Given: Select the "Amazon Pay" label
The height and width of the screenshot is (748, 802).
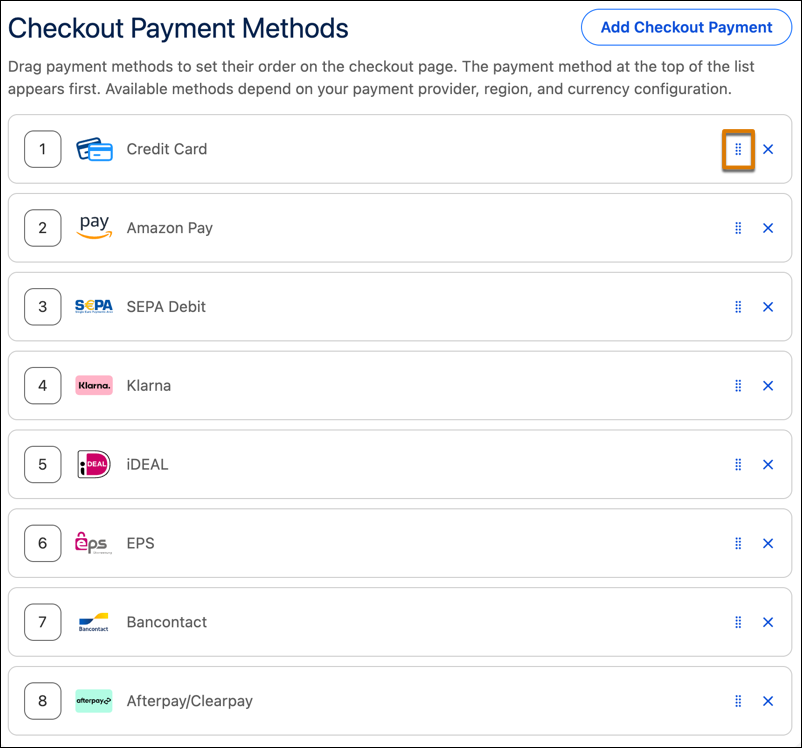Looking at the screenshot, I should [x=170, y=228].
